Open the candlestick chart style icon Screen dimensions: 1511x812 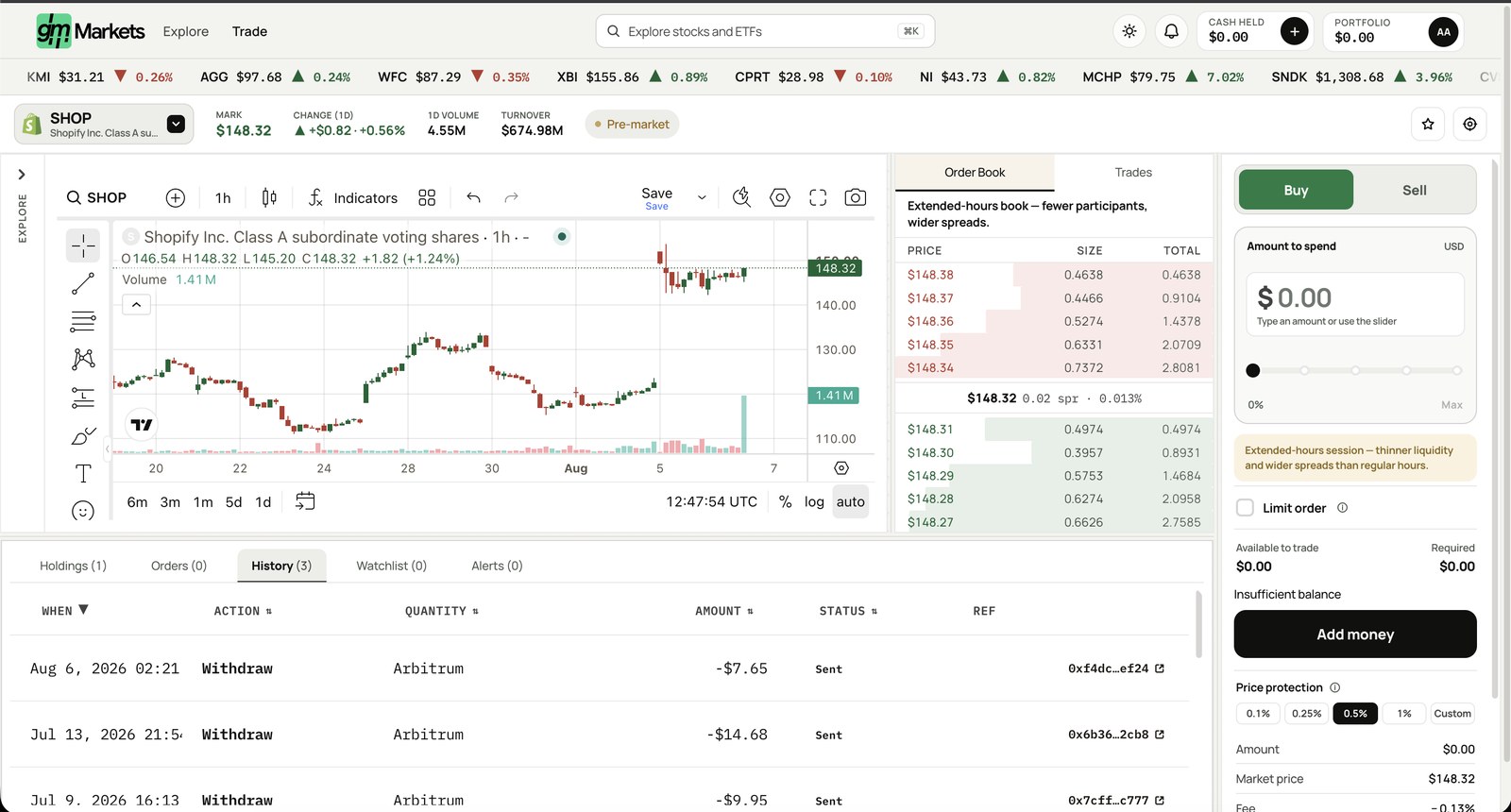(x=269, y=197)
